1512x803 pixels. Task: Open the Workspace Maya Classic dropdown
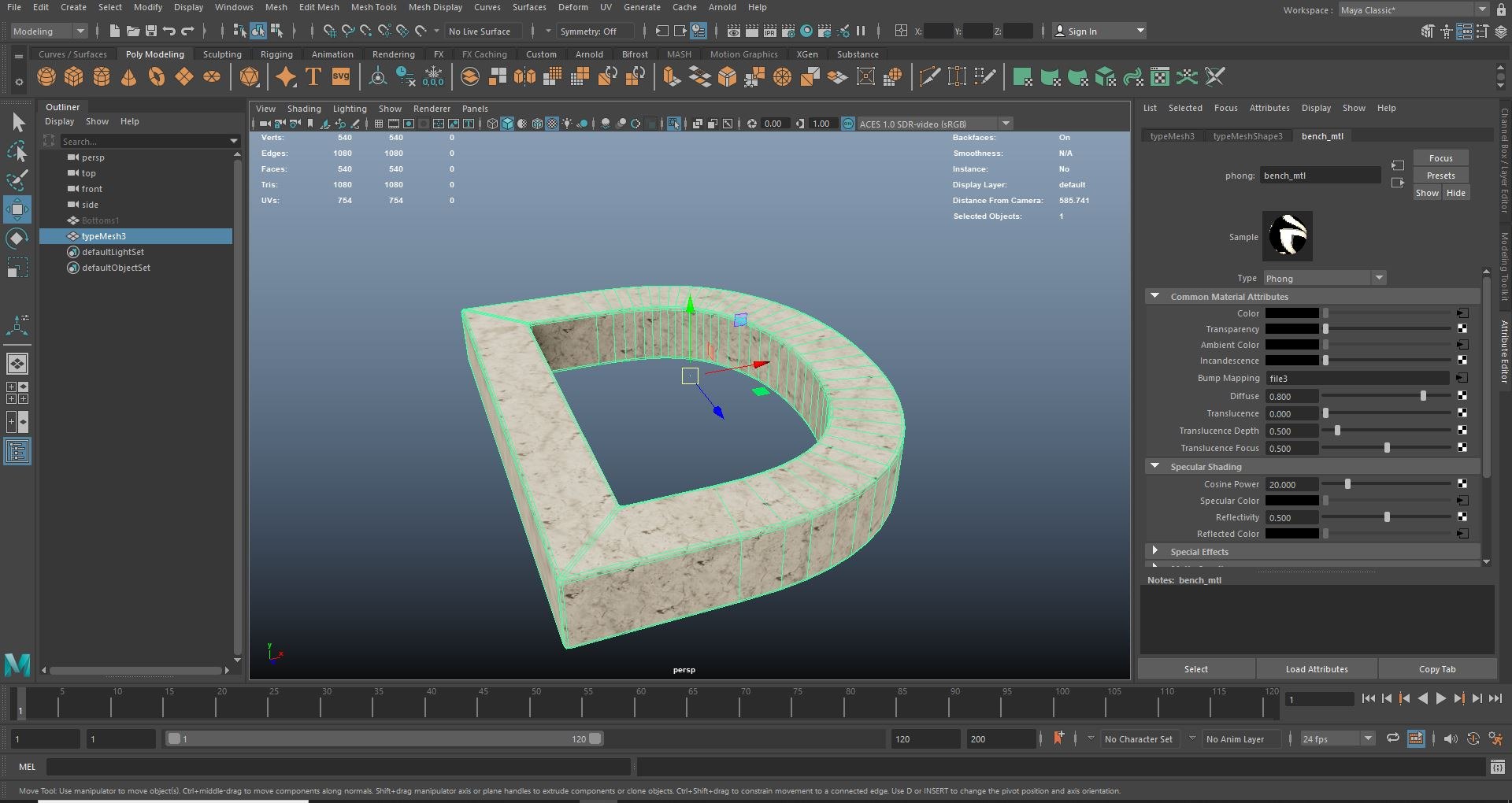pyautogui.click(x=1414, y=10)
